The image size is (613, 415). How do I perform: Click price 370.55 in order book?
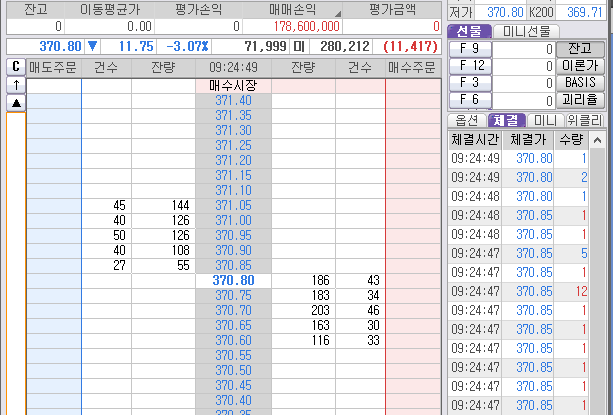[233, 356]
